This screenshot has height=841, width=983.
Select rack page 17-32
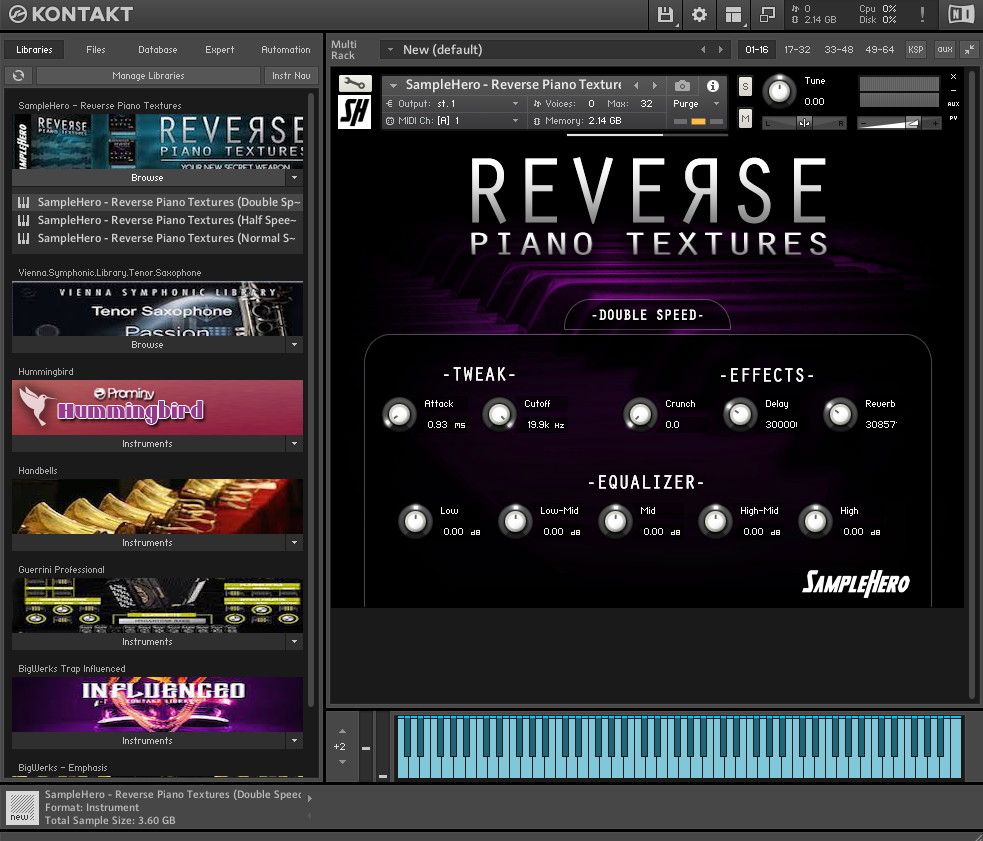pyautogui.click(x=797, y=50)
